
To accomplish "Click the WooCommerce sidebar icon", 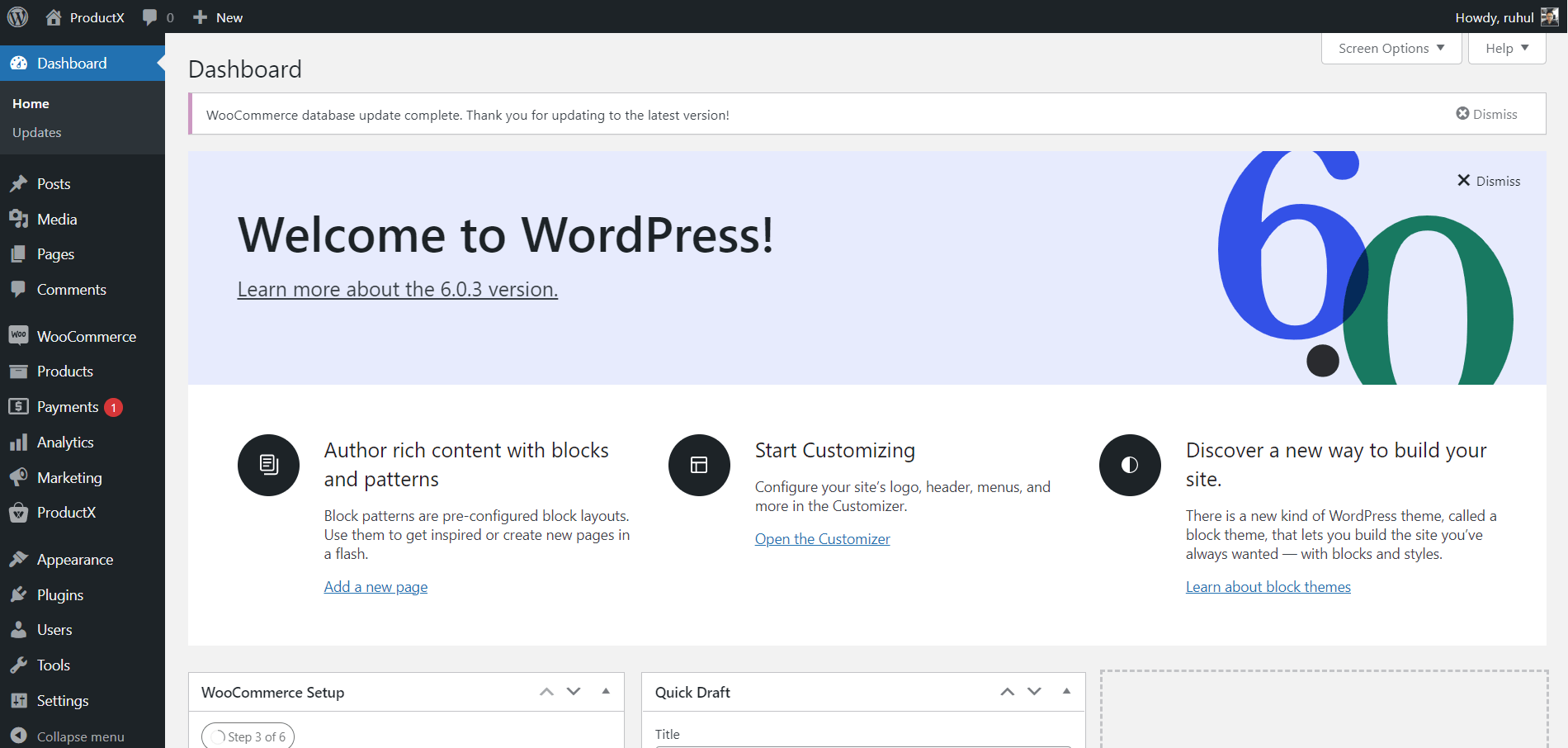I will pyautogui.click(x=20, y=335).
